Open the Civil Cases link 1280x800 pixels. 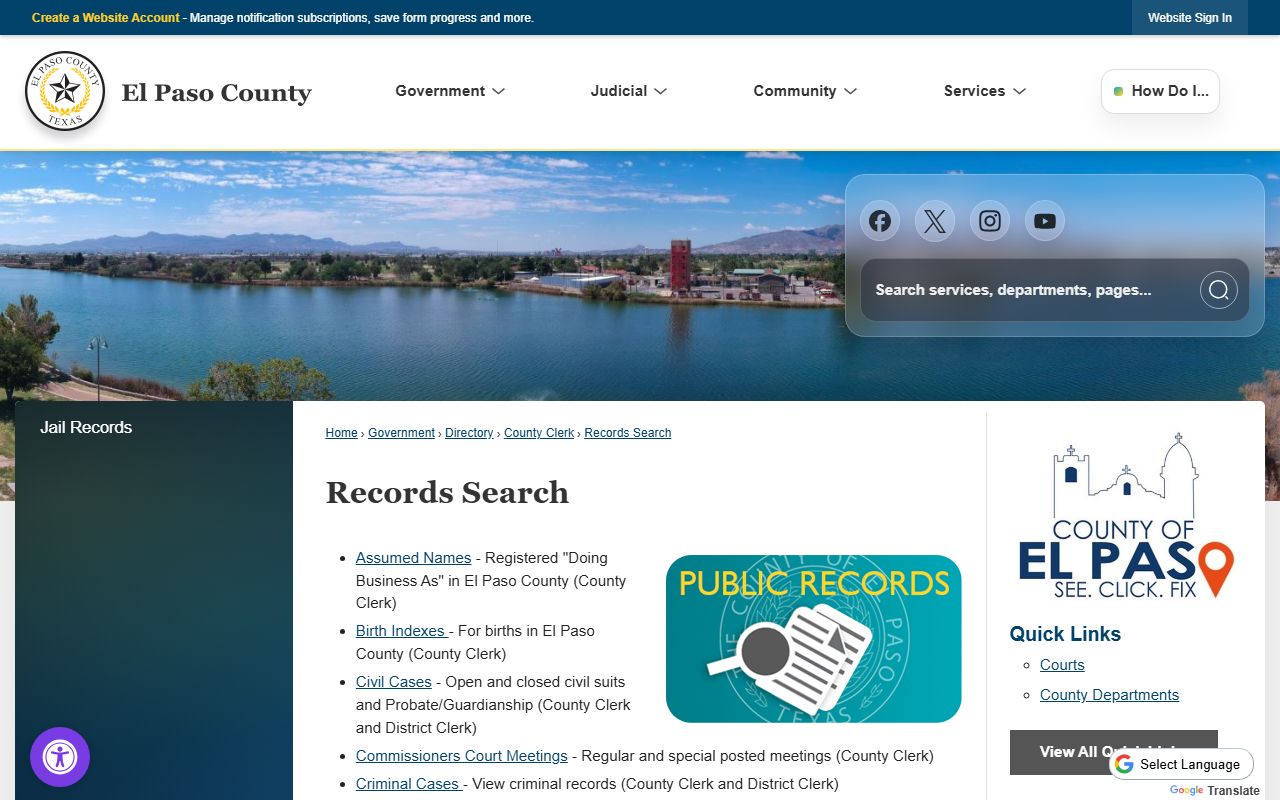pyautogui.click(x=394, y=682)
